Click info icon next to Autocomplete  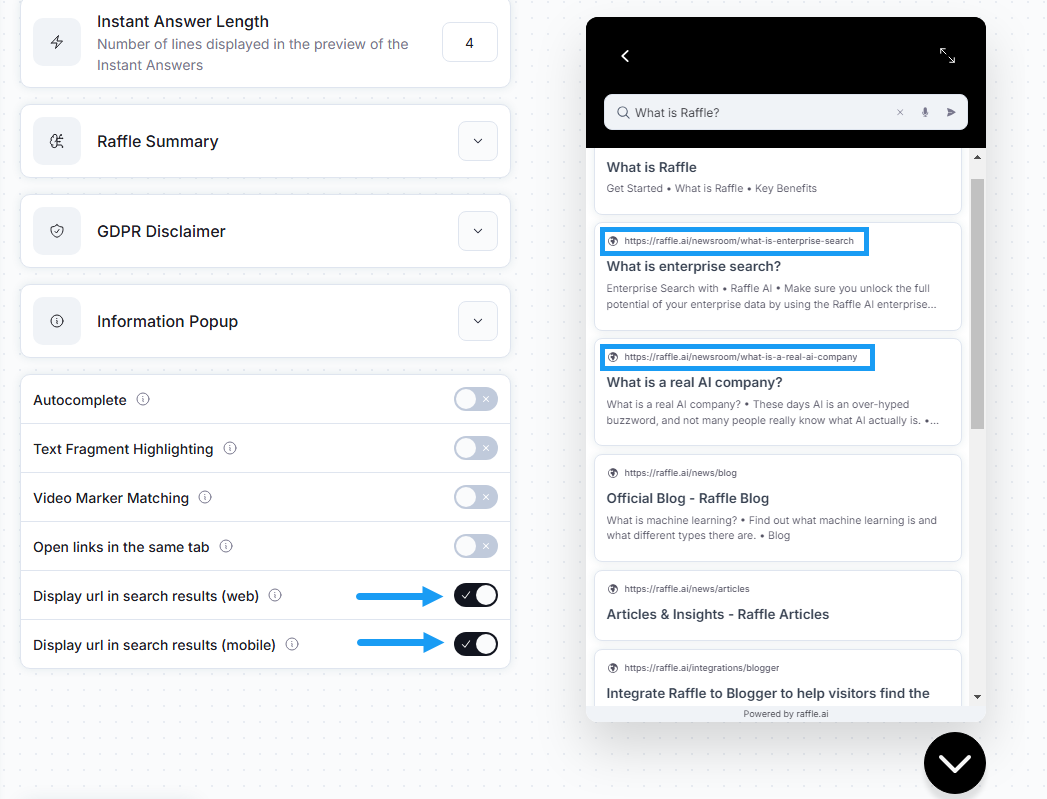pos(143,399)
